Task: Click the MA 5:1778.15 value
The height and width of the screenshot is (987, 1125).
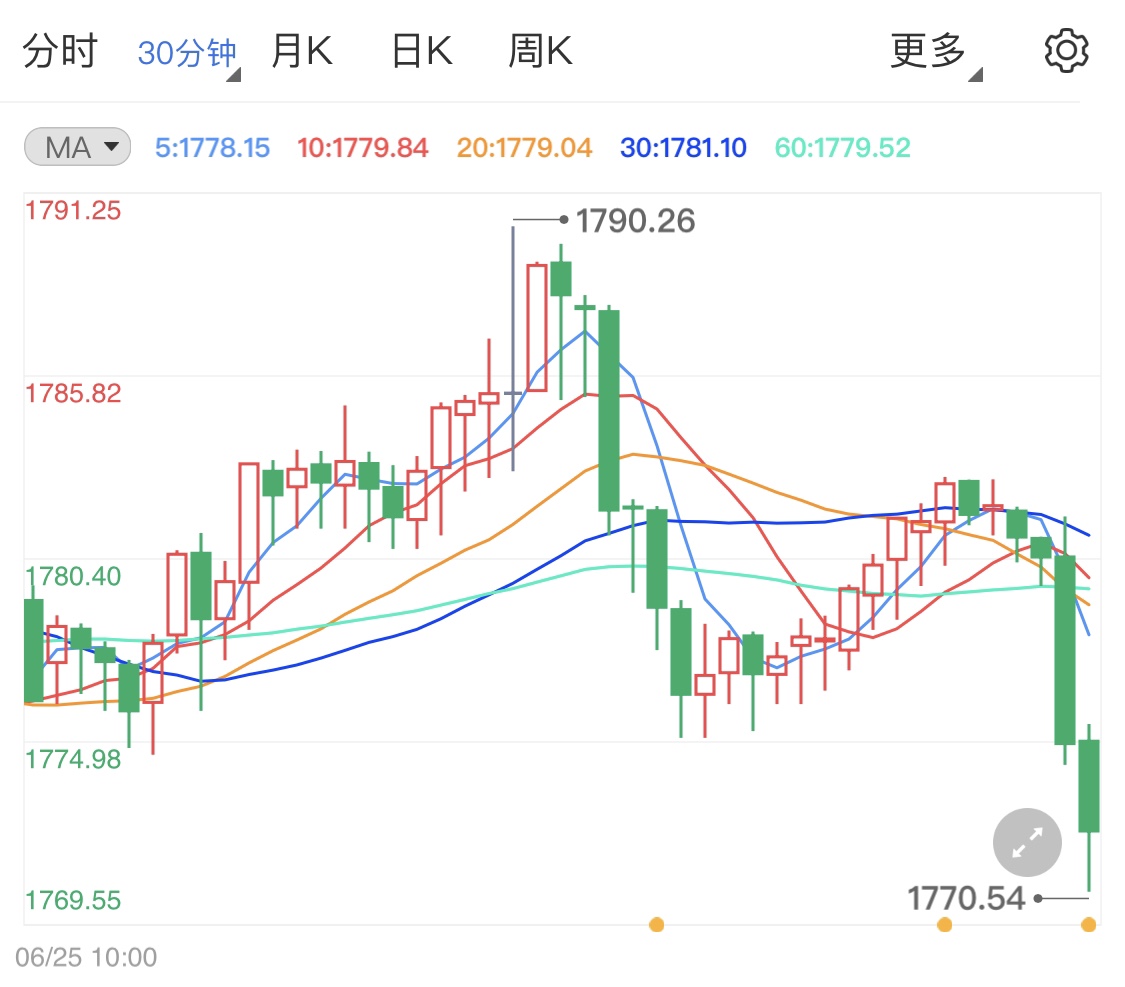Action: (212, 148)
